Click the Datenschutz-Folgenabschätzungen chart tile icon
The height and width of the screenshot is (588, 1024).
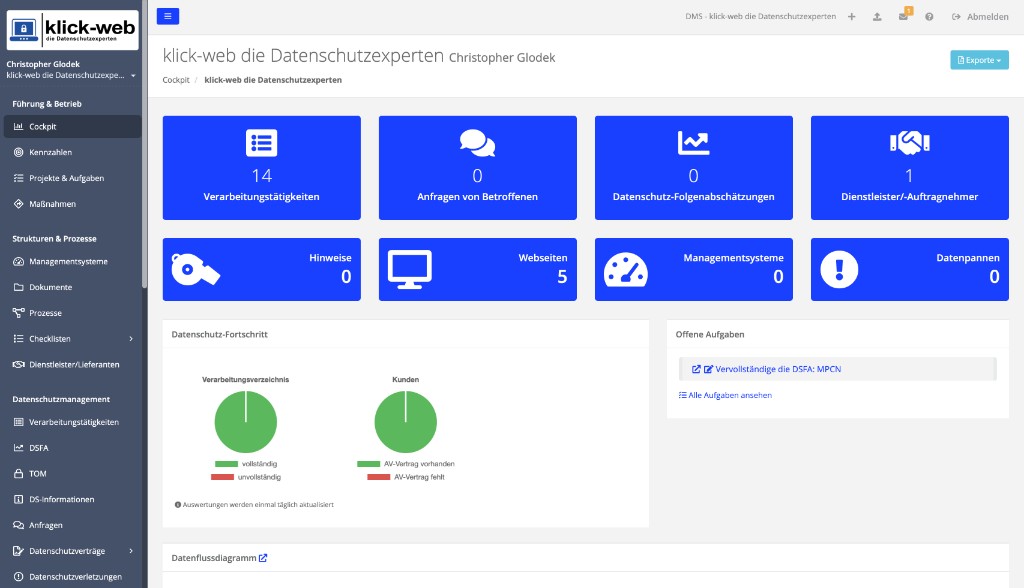[693, 142]
